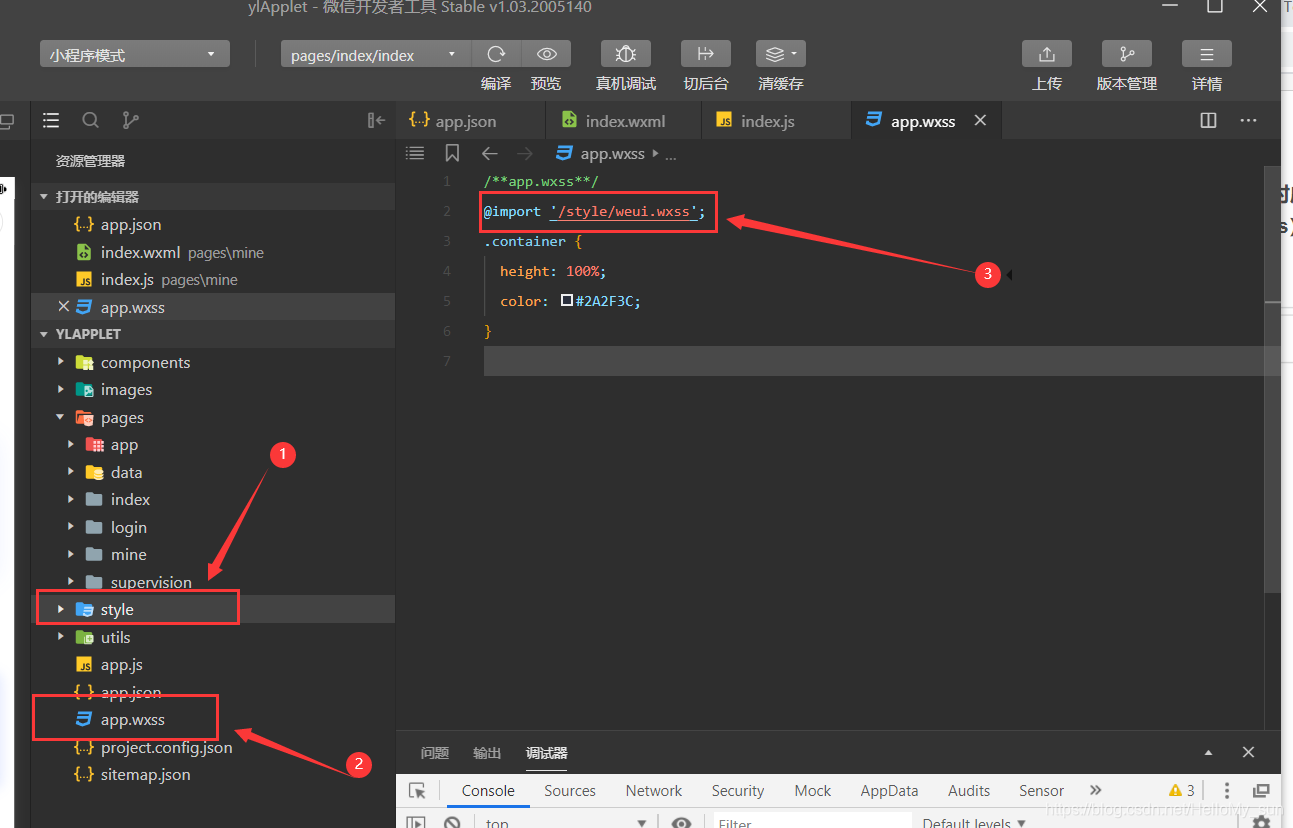Click the upload icon button

coord(1047,54)
